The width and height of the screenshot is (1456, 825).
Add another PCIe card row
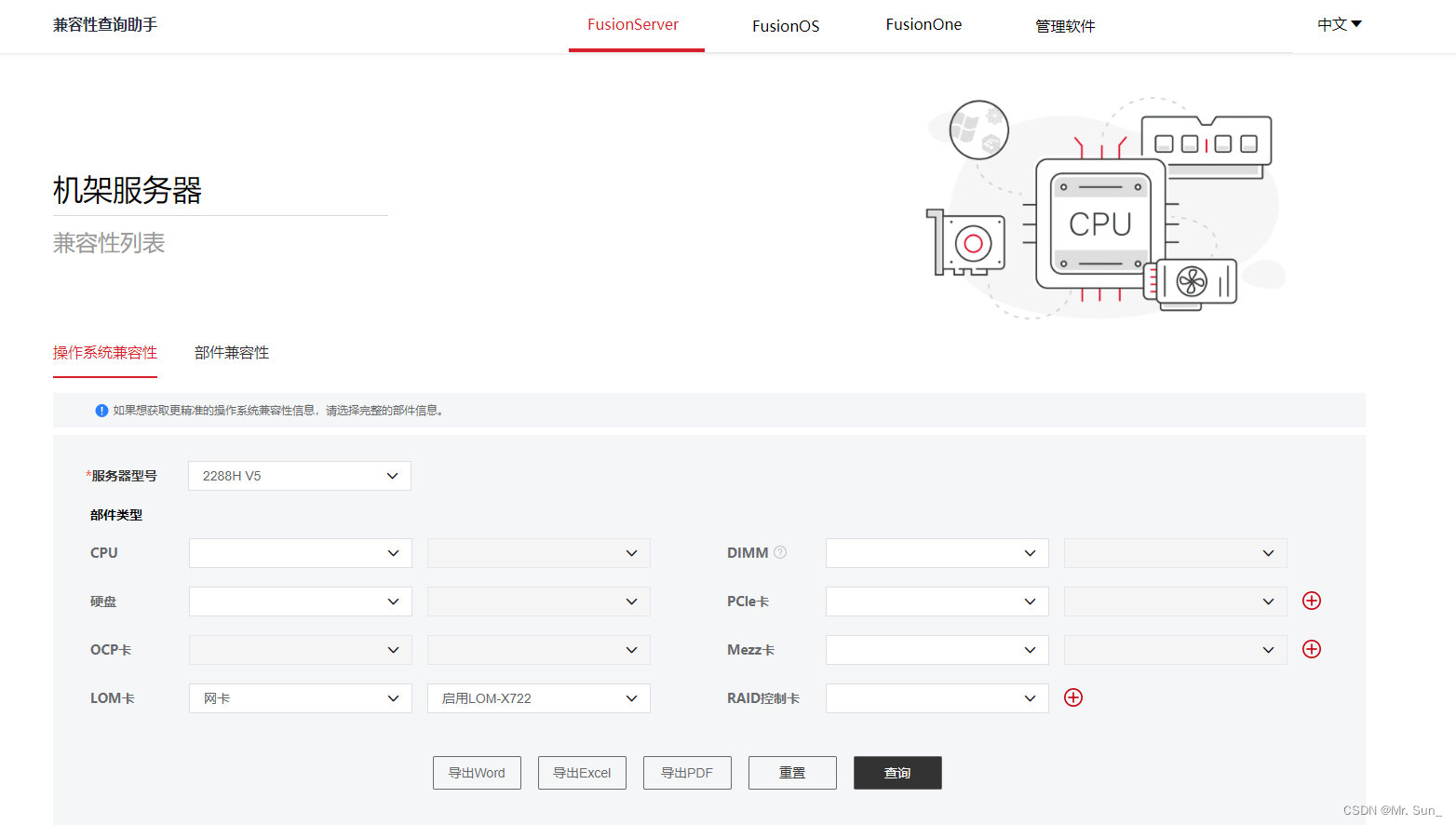pos(1312,601)
